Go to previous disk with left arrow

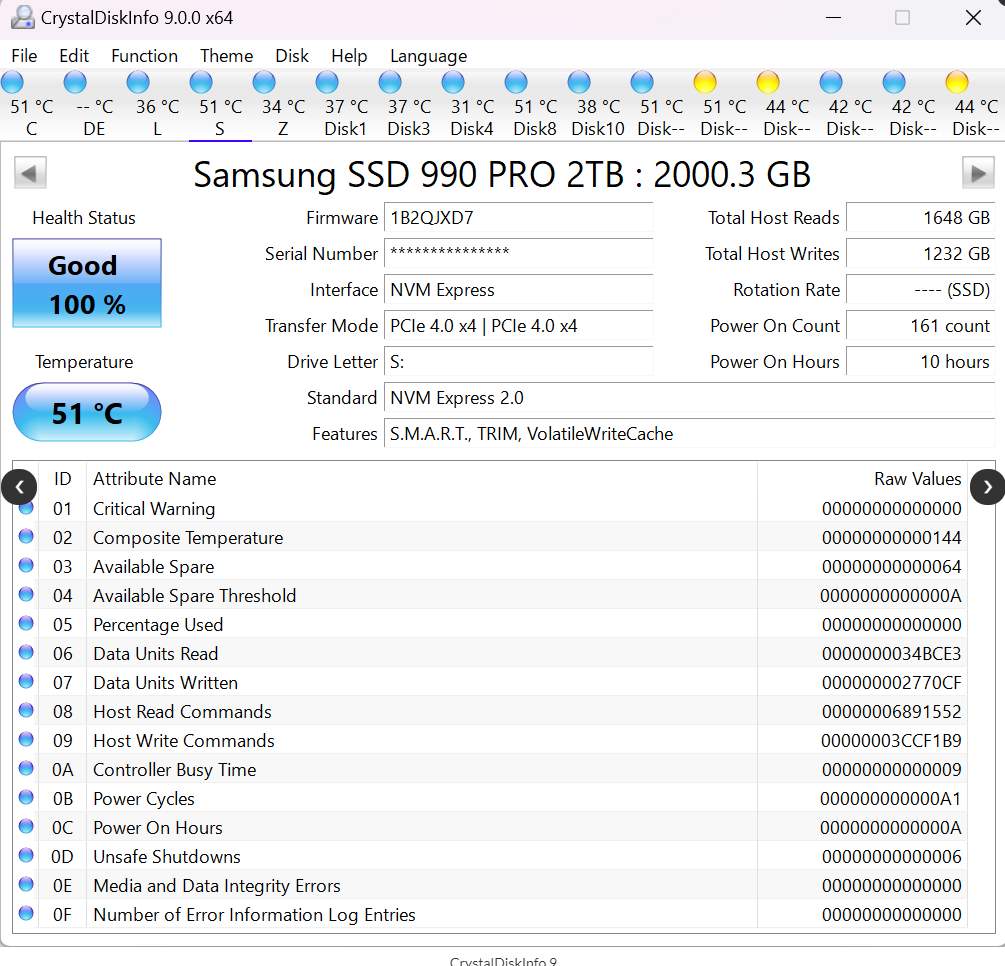(x=30, y=173)
